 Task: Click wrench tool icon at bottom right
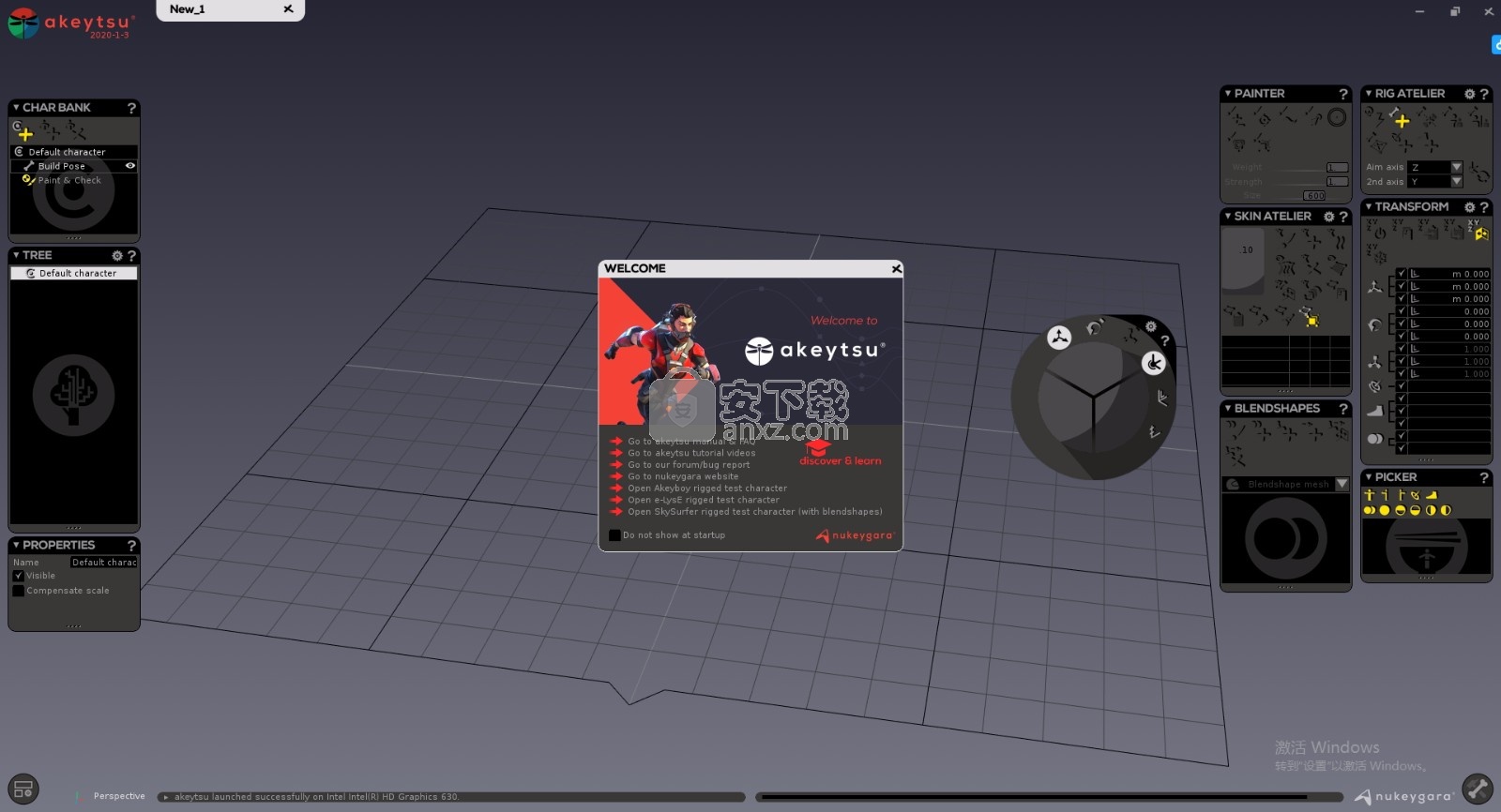1478,789
